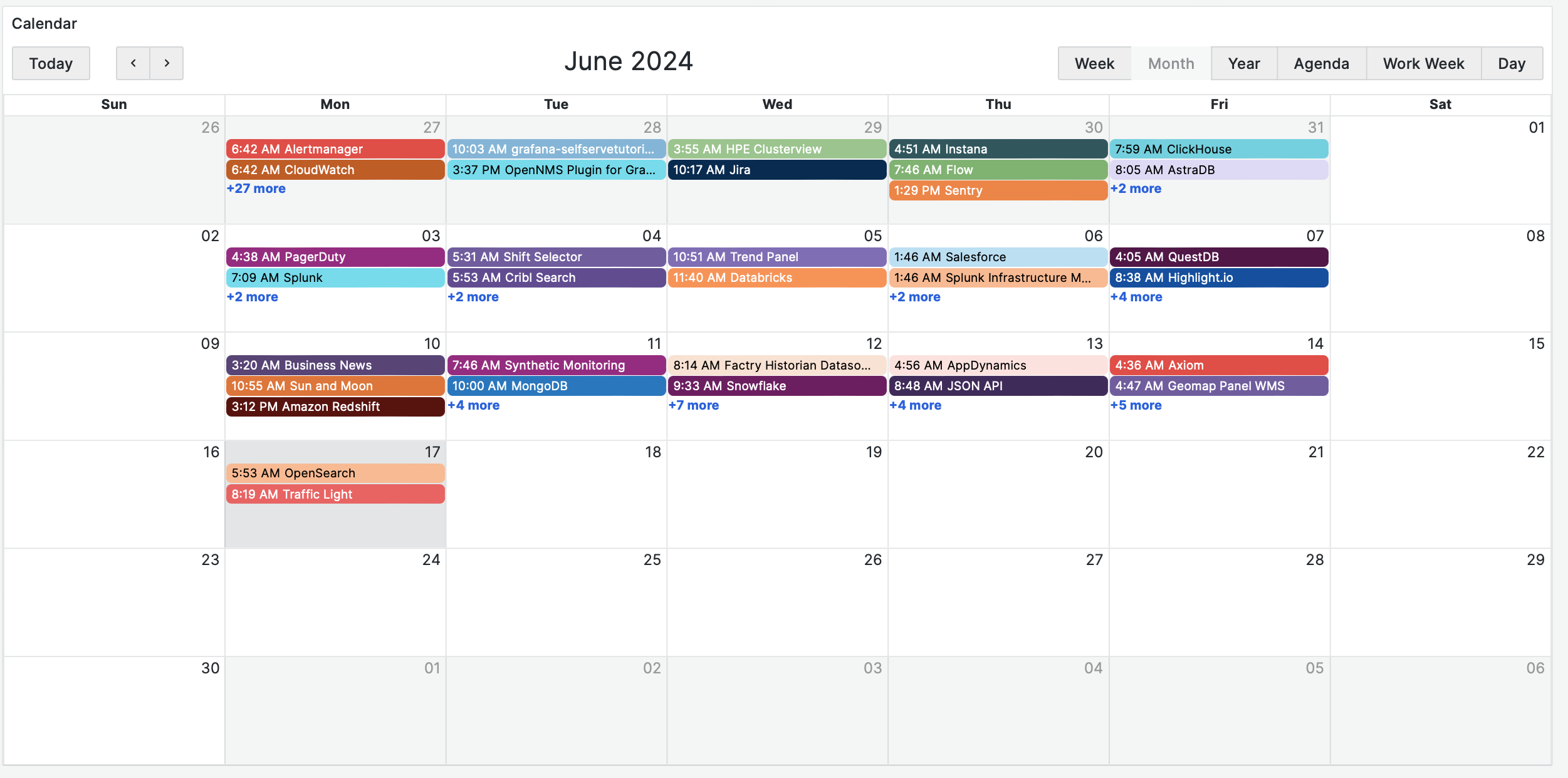The width and height of the screenshot is (1568, 778).
Task: Open the 1:29 PM Sentry event
Action: pyautogui.click(x=998, y=190)
